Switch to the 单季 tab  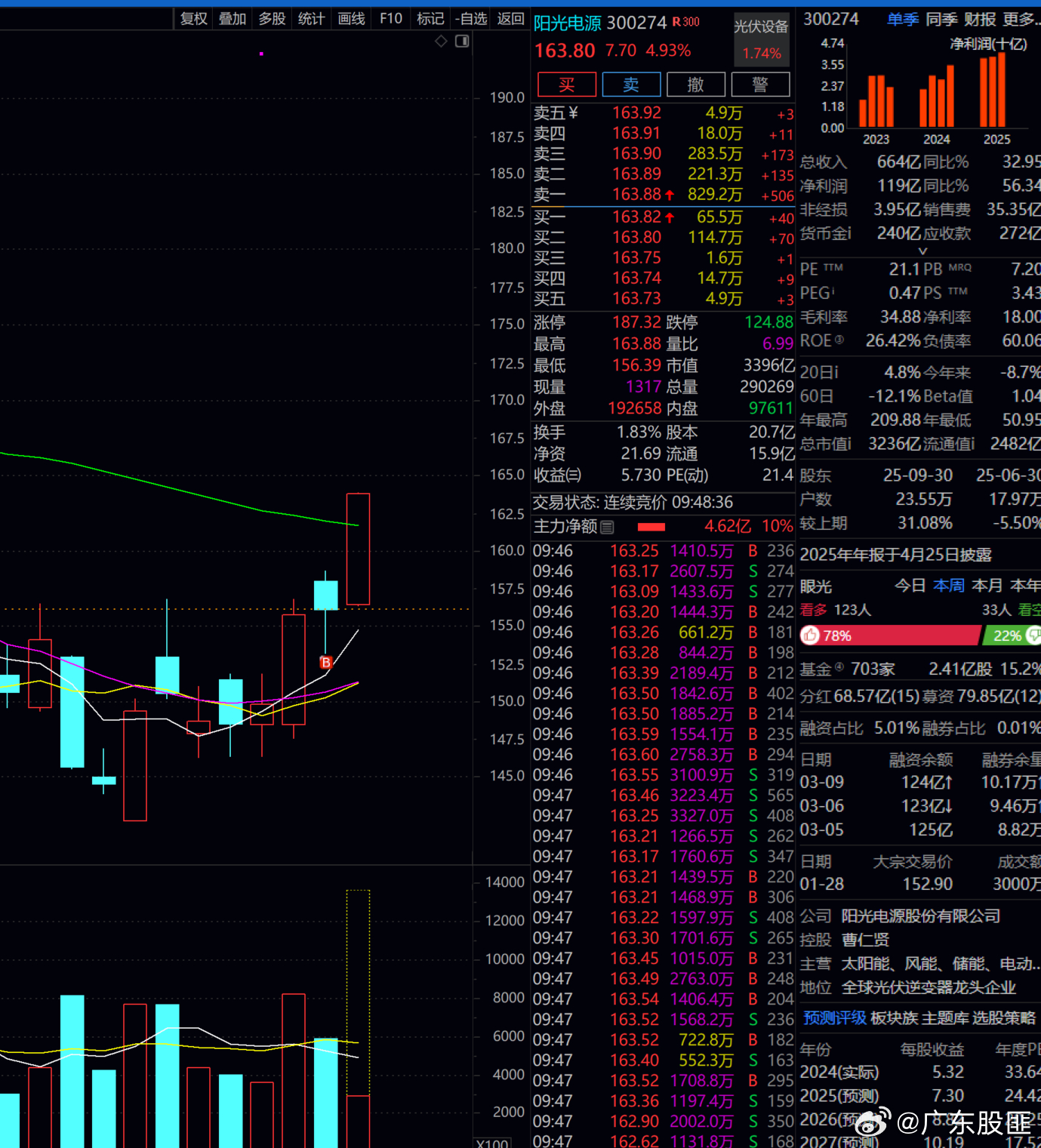903,20
